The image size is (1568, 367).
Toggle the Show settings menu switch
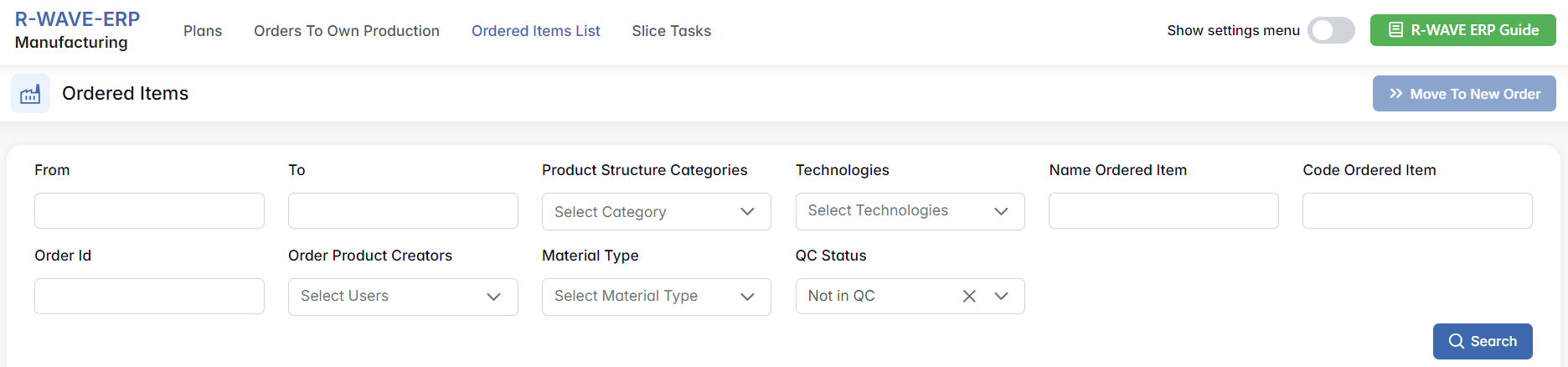pyautogui.click(x=1331, y=30)
